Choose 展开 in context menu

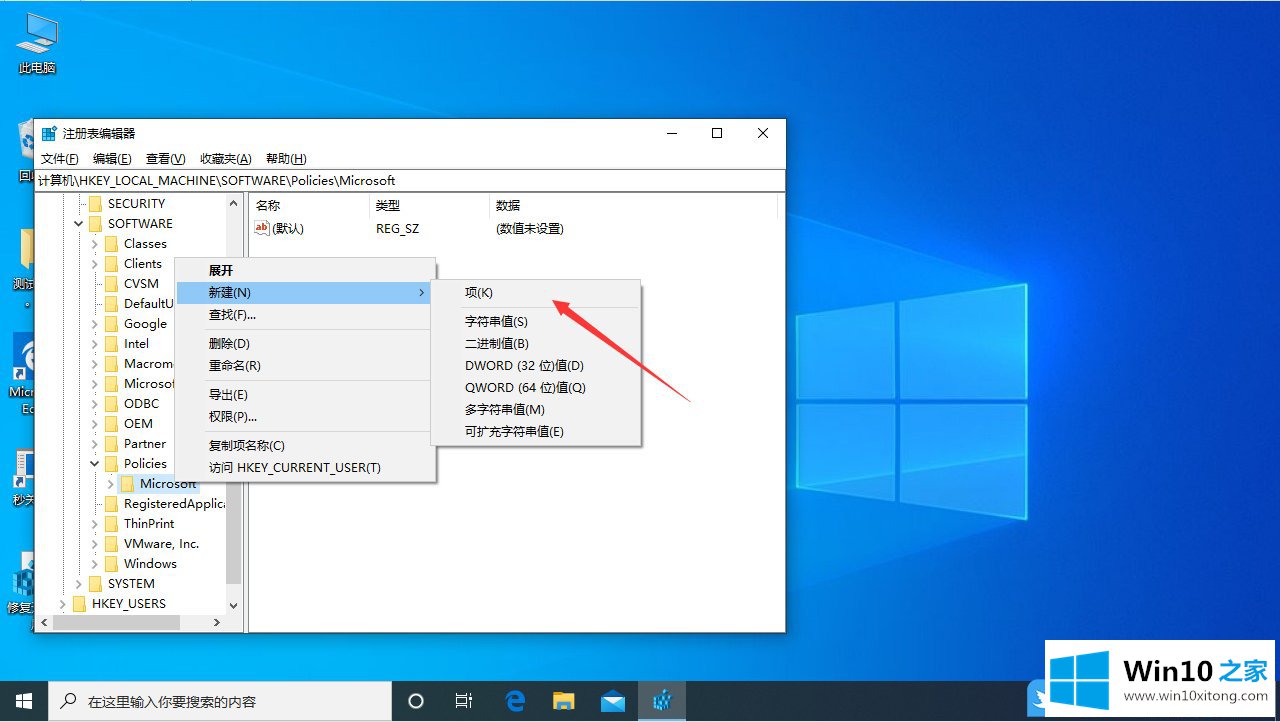pyautogui.click(x=306, y=271)
